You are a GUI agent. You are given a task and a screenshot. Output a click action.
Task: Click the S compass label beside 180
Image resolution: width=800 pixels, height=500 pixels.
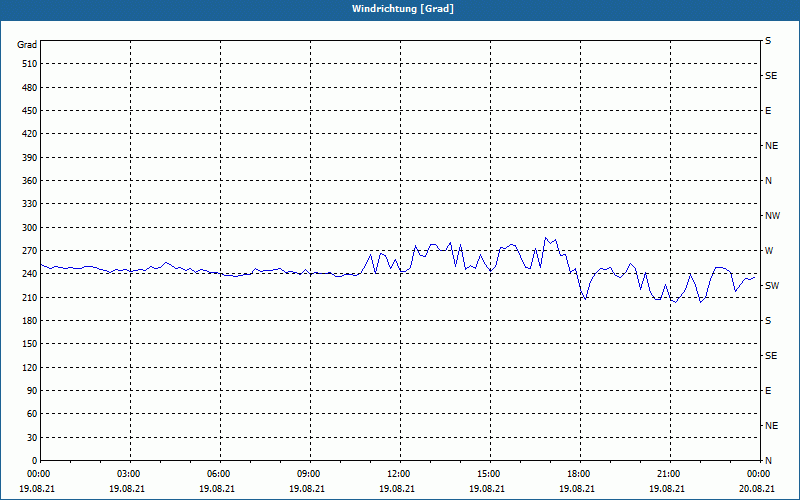coord(768,321)
